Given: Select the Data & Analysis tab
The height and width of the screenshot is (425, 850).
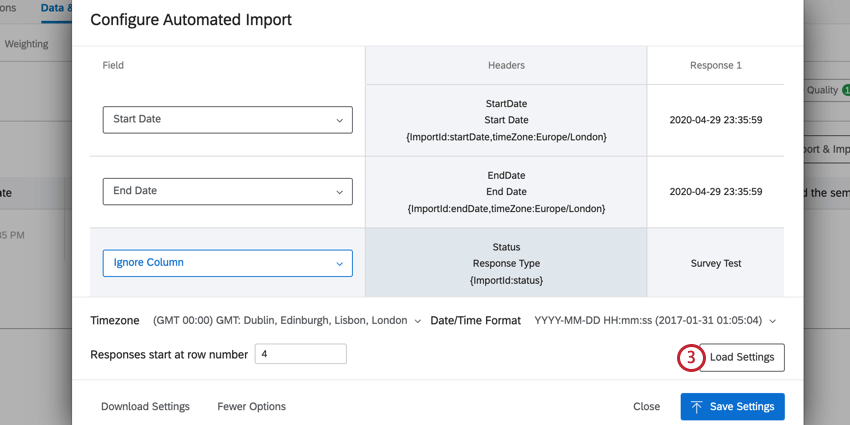Looking at the screenshot, I should click(55, 8).
